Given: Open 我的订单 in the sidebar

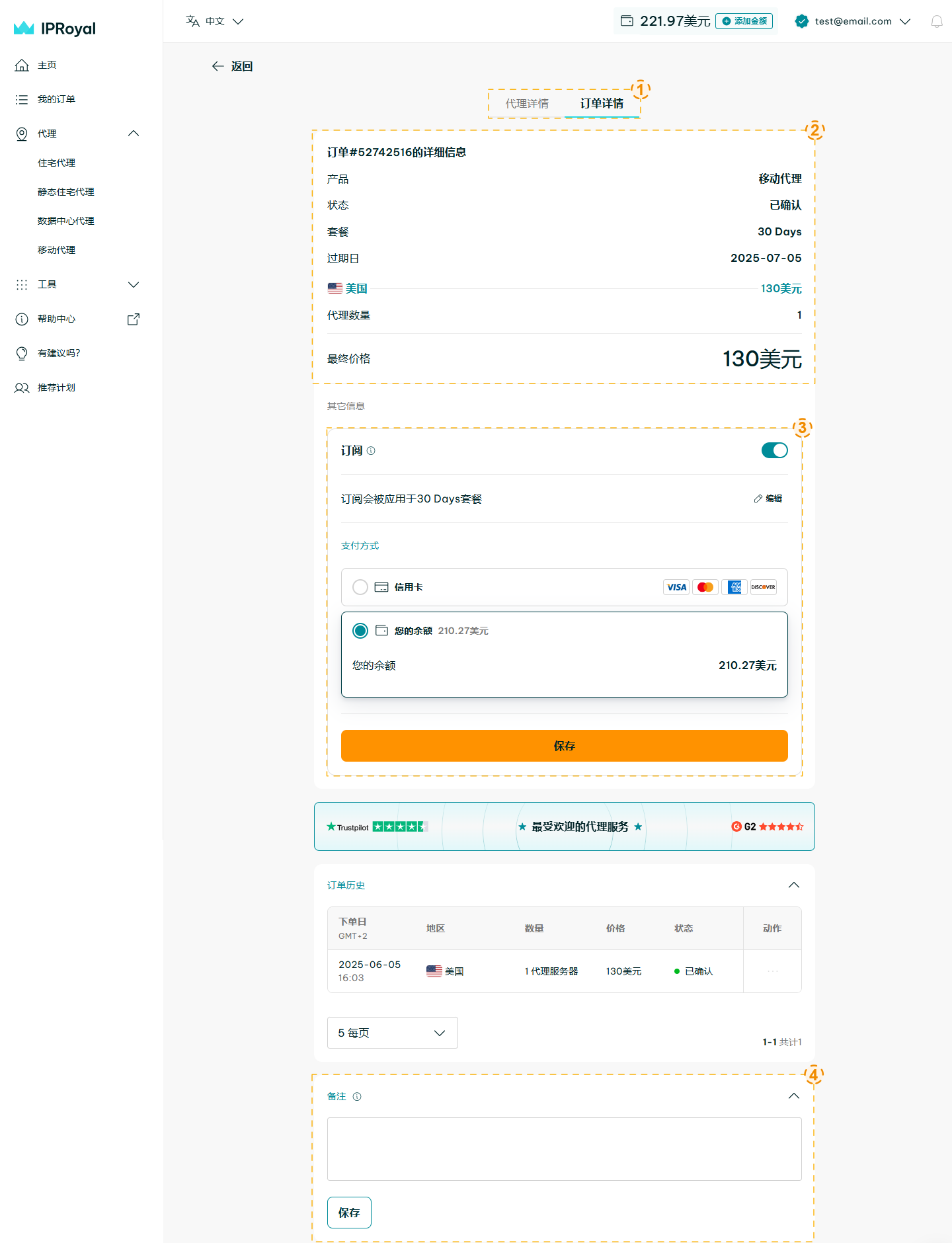Looking at the screenshot, I should coord(56,99).
